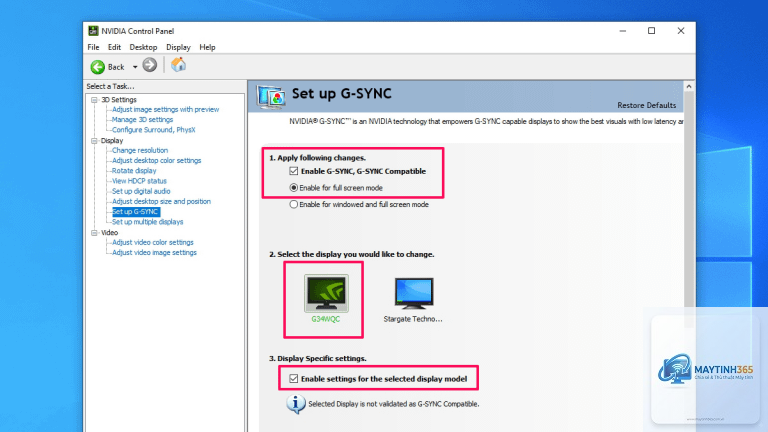This screenshot has width=768, height=432.
Task: Toggle Enable settings for the selected display model
Action: click(293, 379)
